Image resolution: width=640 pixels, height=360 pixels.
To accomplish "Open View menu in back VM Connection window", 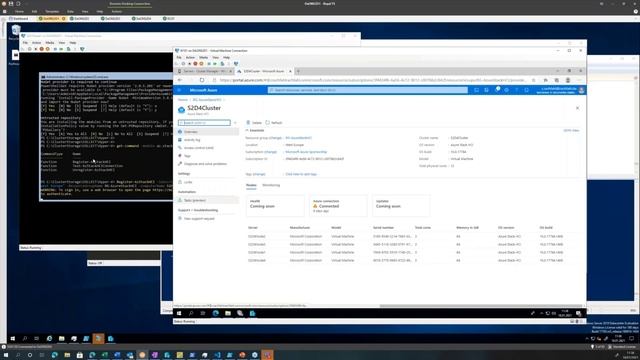I will (62, 43).
